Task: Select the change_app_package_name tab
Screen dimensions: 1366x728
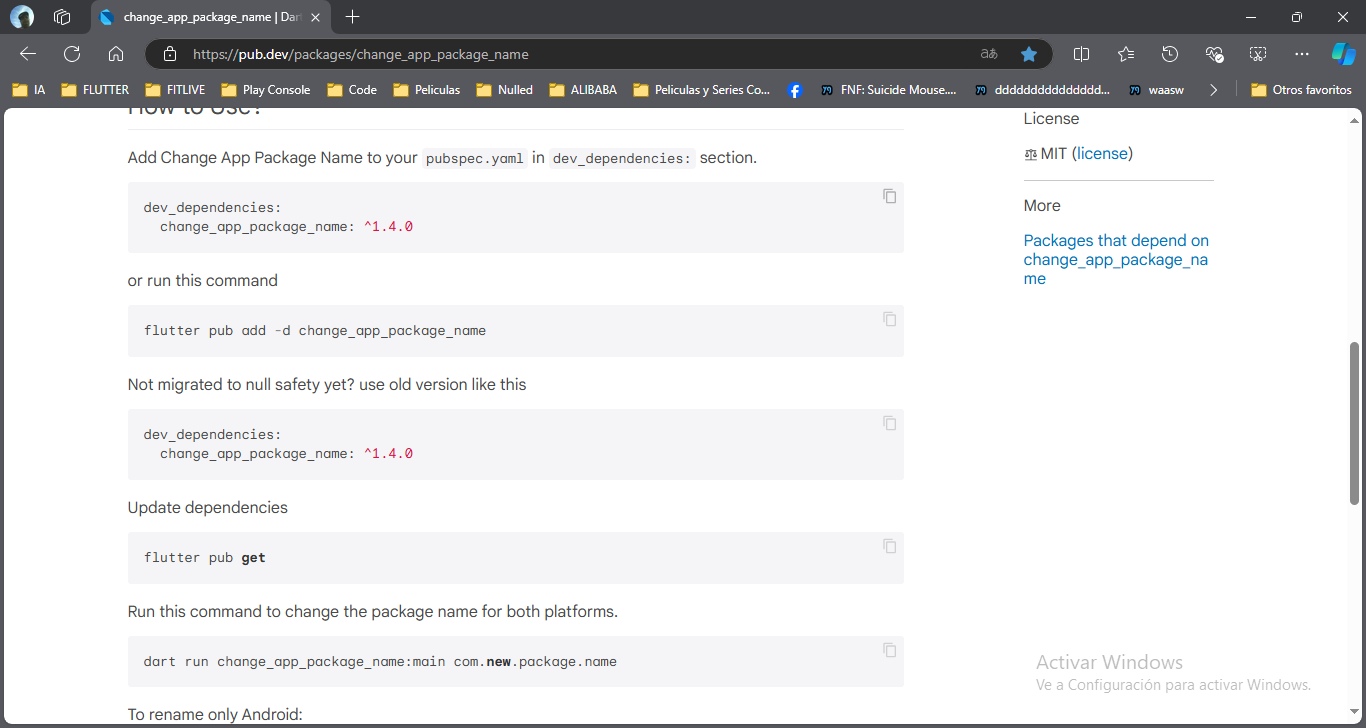Action: 210,18
